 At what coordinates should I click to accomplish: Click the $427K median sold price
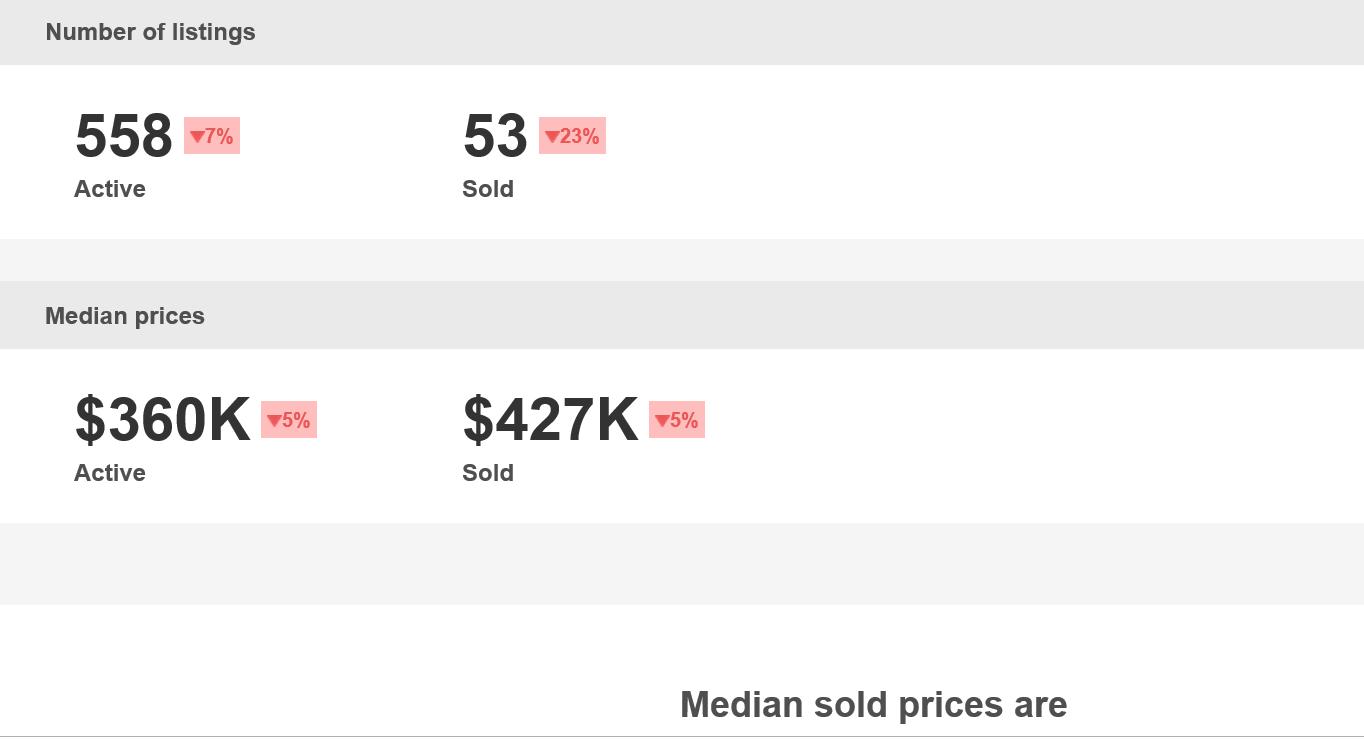[550, 420]
